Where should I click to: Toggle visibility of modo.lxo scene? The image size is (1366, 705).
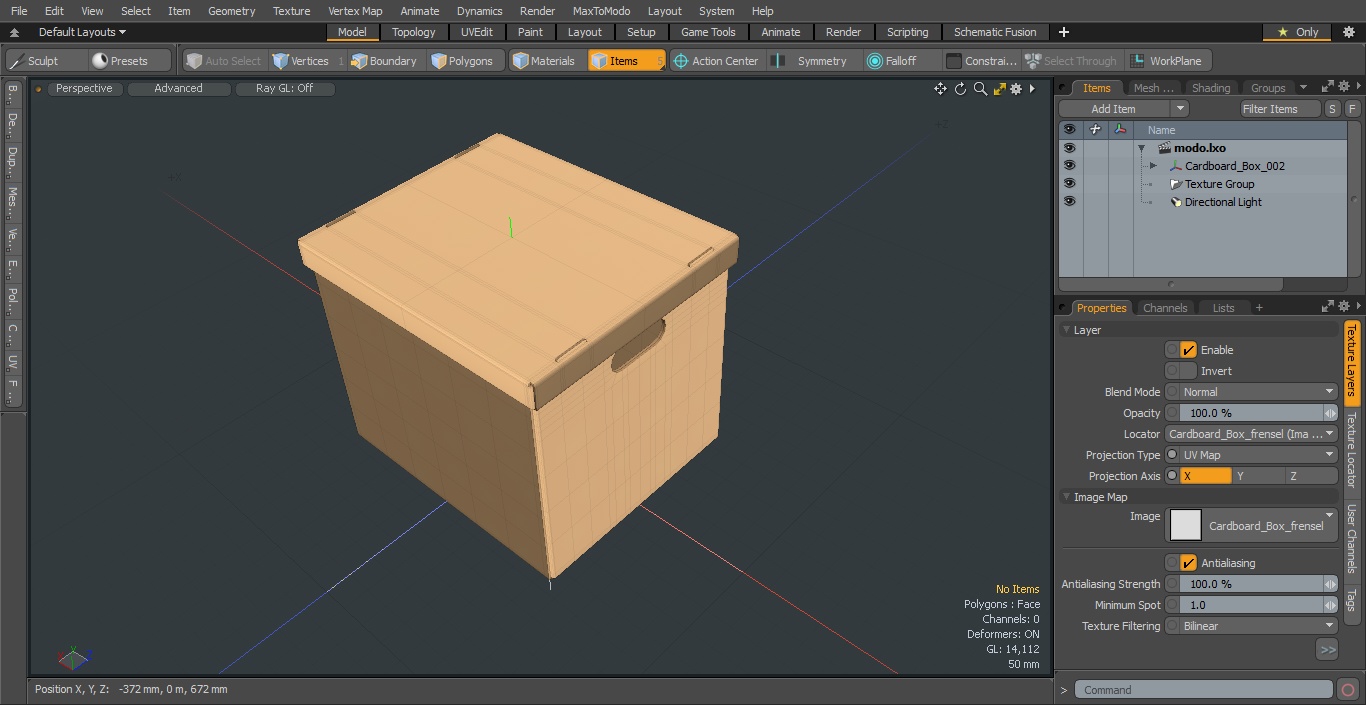(x=1069, y=148)
